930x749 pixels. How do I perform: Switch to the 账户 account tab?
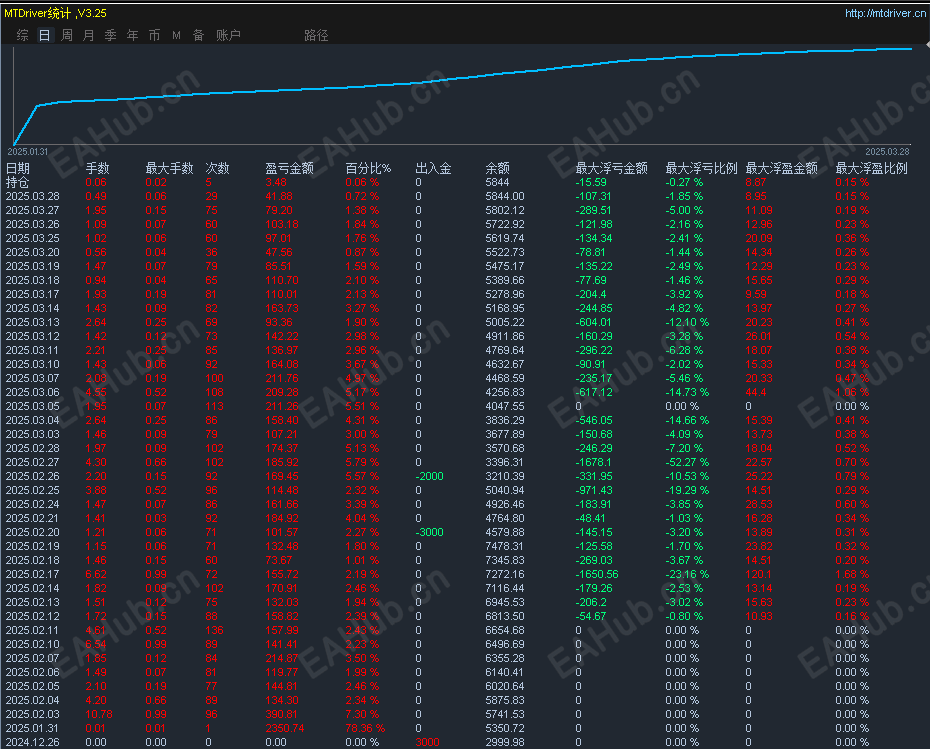[228, 36]
